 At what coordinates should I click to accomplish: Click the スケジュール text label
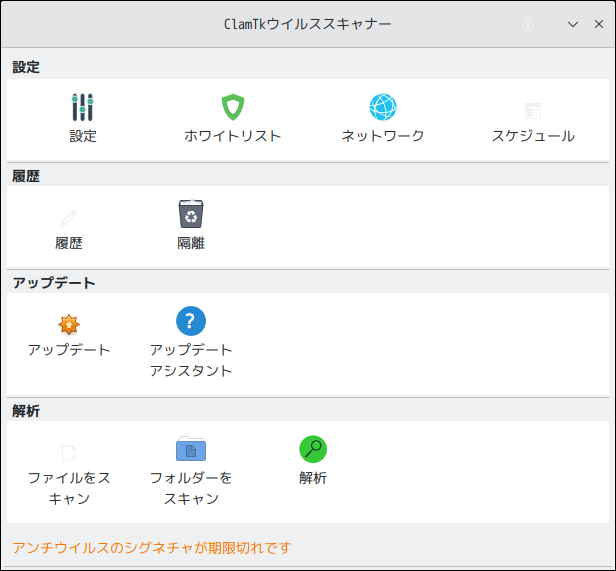point(533,136)
